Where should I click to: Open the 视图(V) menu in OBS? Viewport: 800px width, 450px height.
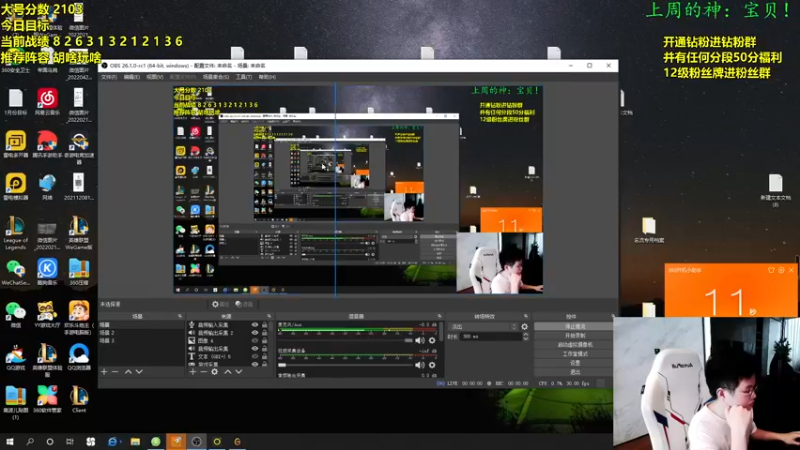pos(155,77)
